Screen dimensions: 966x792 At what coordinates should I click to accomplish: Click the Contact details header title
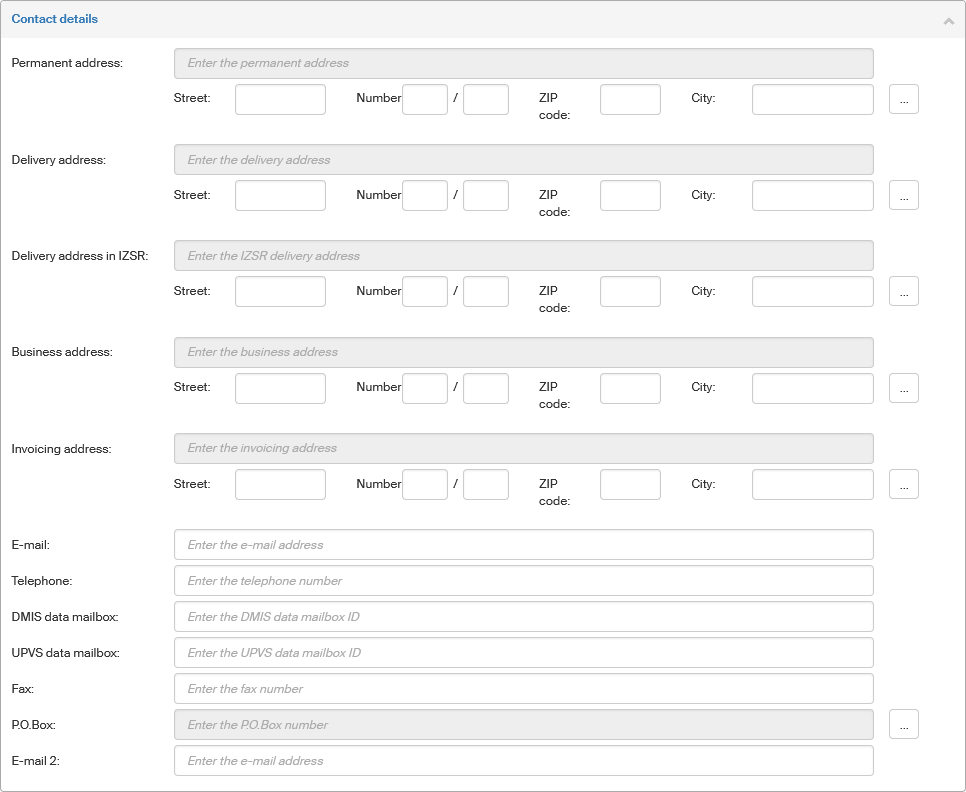pyautogui.click(x=55, y=19)
